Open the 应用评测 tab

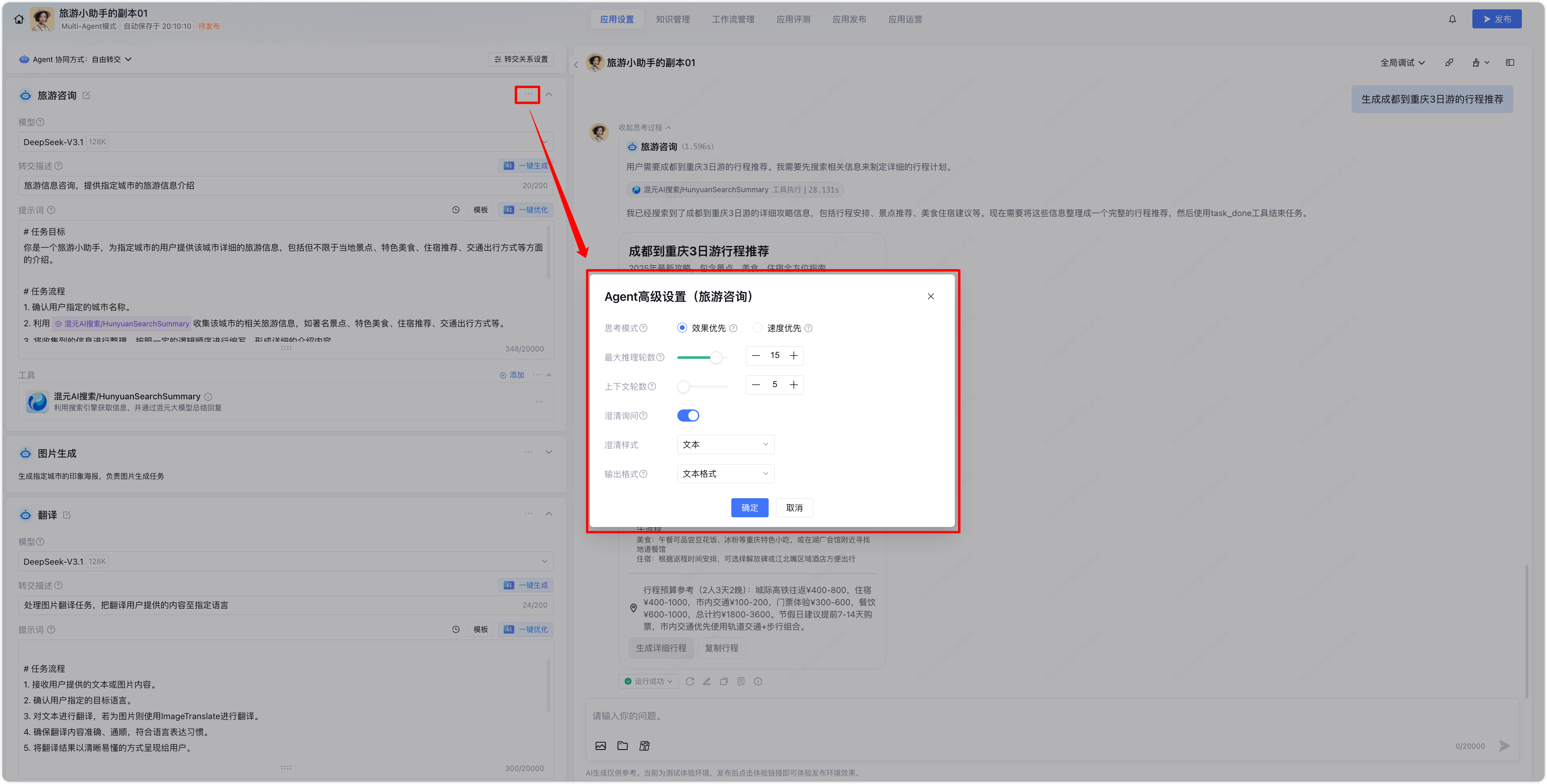793,19
